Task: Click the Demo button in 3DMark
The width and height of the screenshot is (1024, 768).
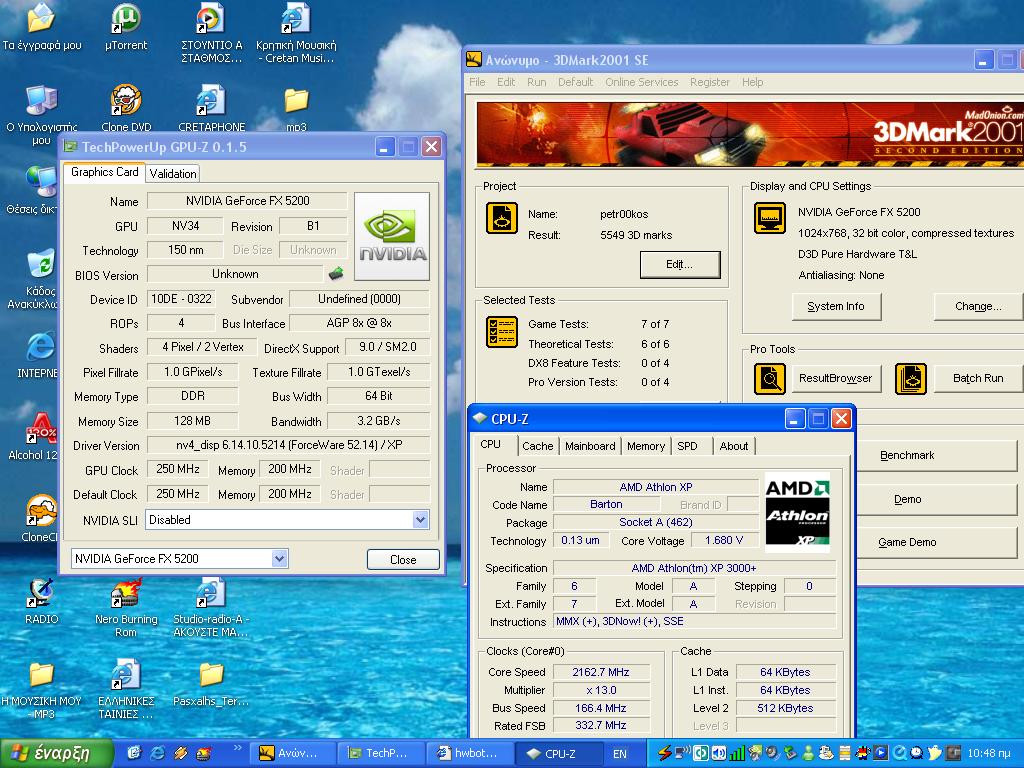Action: pos(936,500)
